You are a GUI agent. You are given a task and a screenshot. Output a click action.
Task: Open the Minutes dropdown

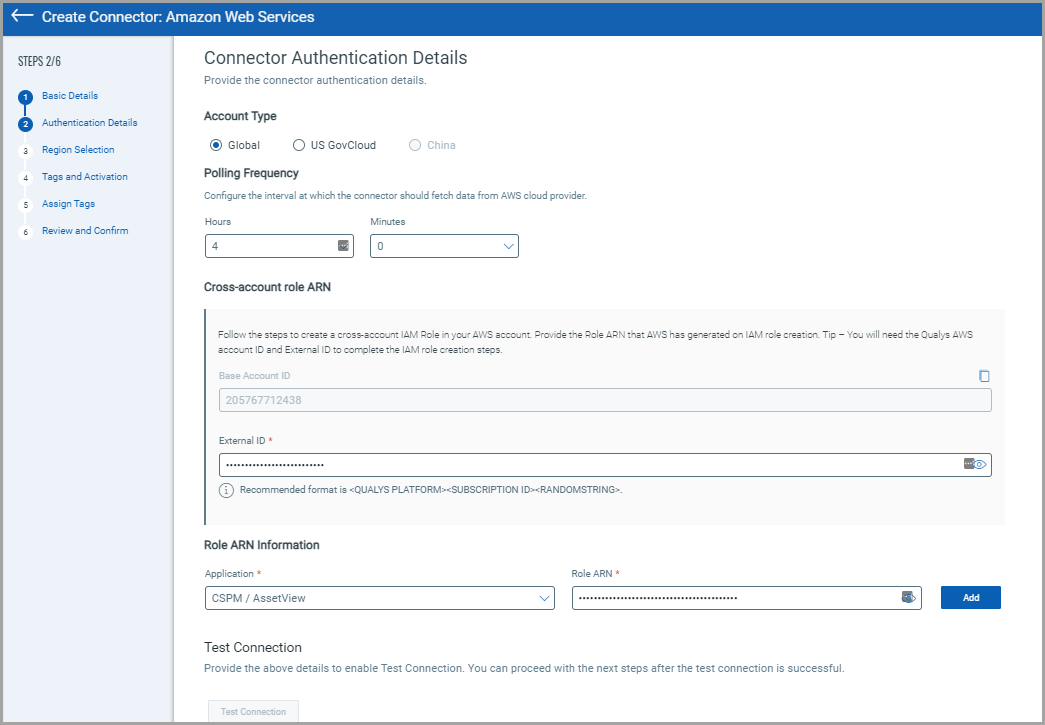(444, 246)
